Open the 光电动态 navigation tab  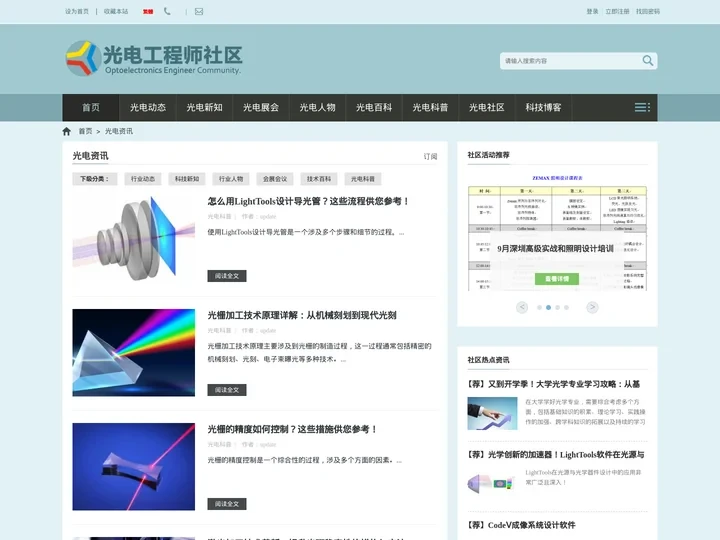148,107
